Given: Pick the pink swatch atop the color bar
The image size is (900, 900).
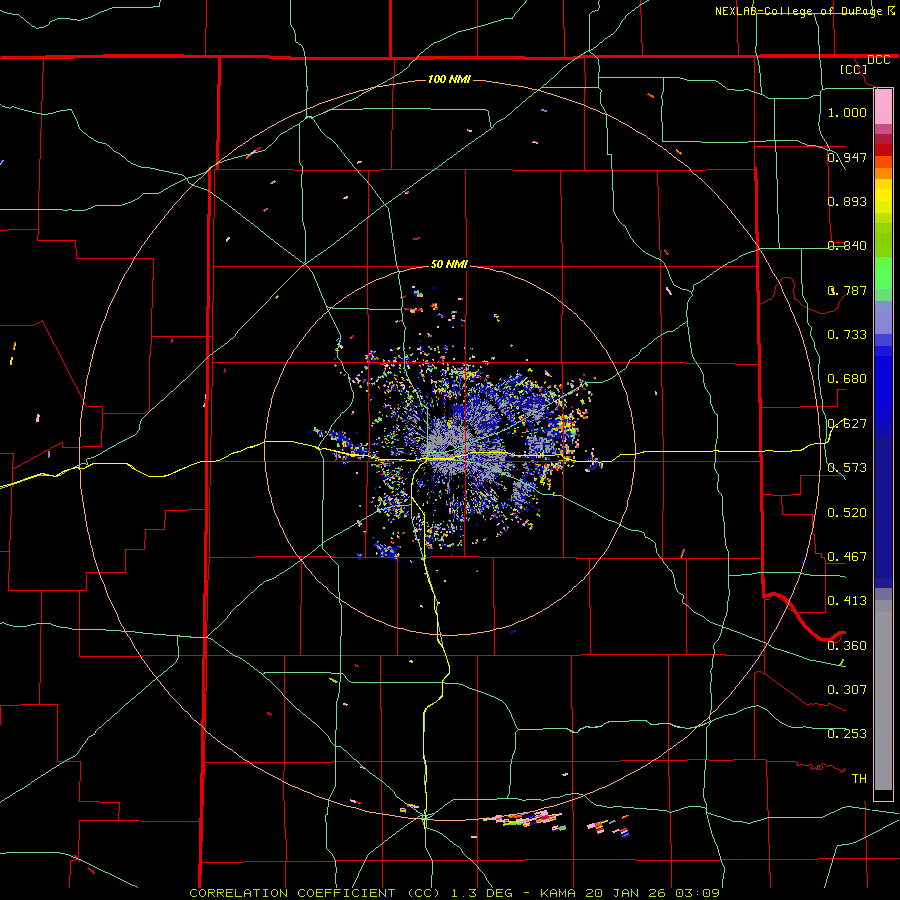Looking at the screenshot, I should pyautogui.click(x=883, y=107).
